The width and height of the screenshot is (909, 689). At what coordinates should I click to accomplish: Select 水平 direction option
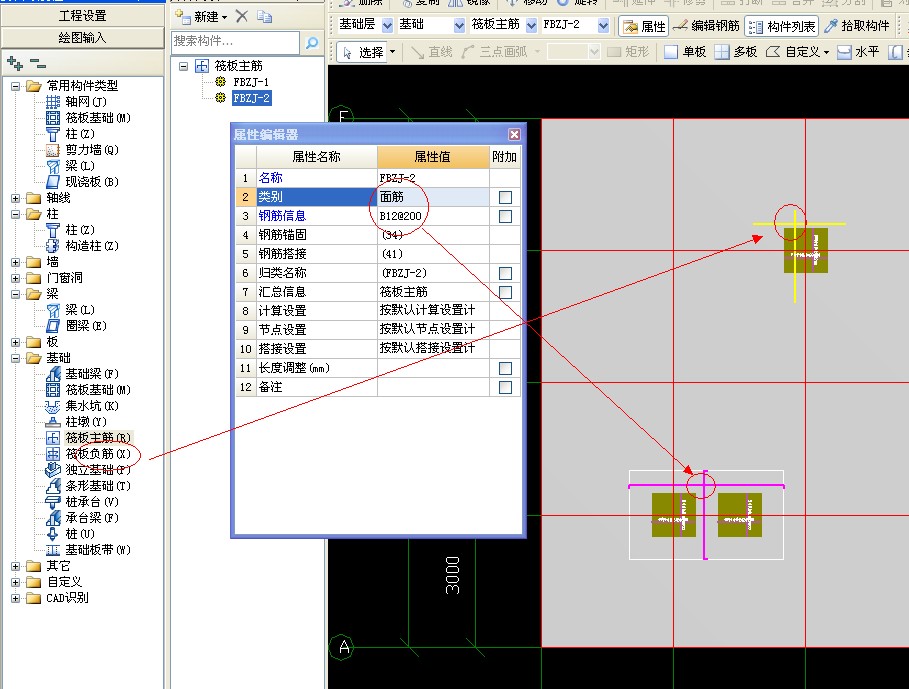pyautogui.click(x=859, y=52)
